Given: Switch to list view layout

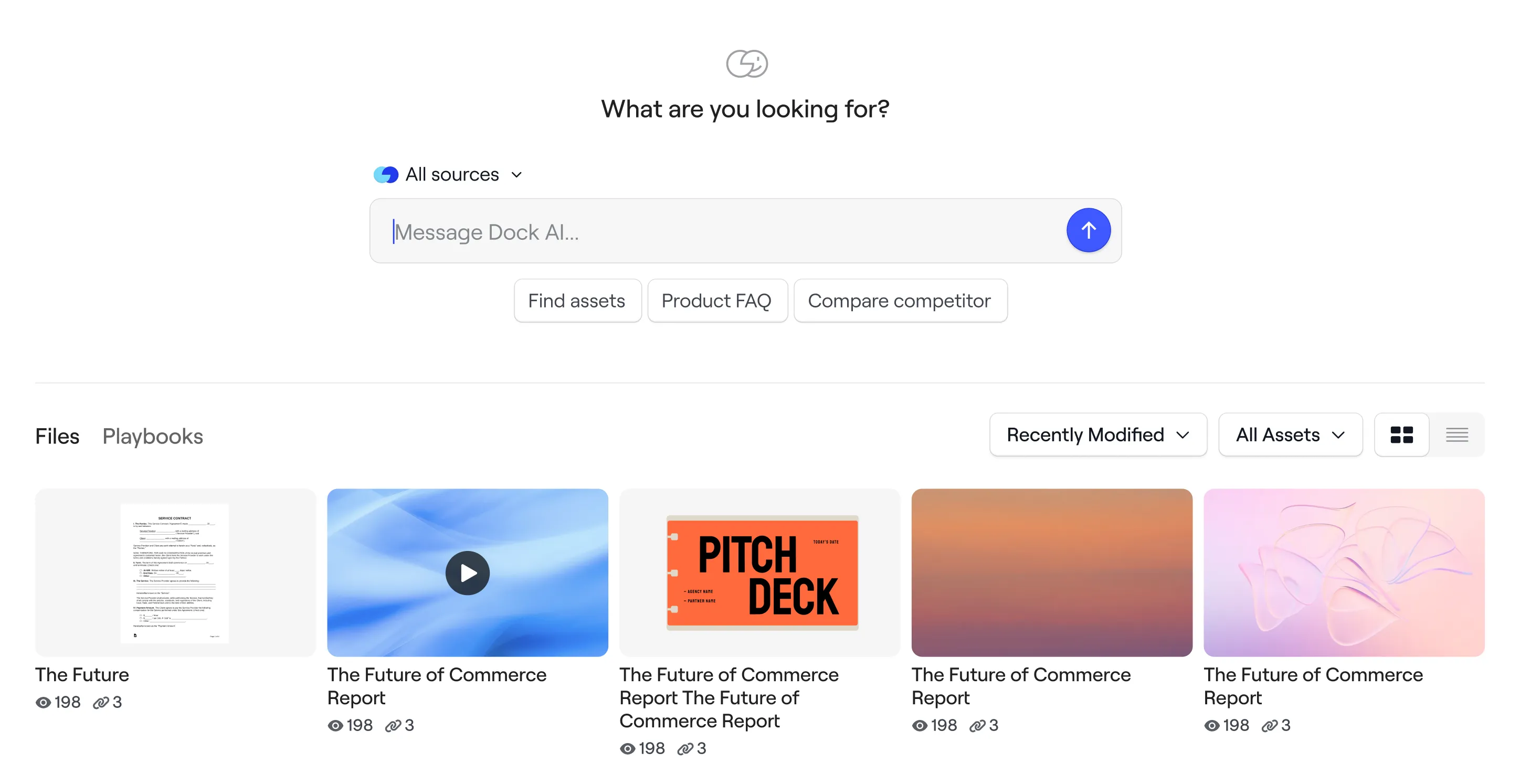Looking at the screenshot, I should pyautogui.click(x=1457, y=435).
